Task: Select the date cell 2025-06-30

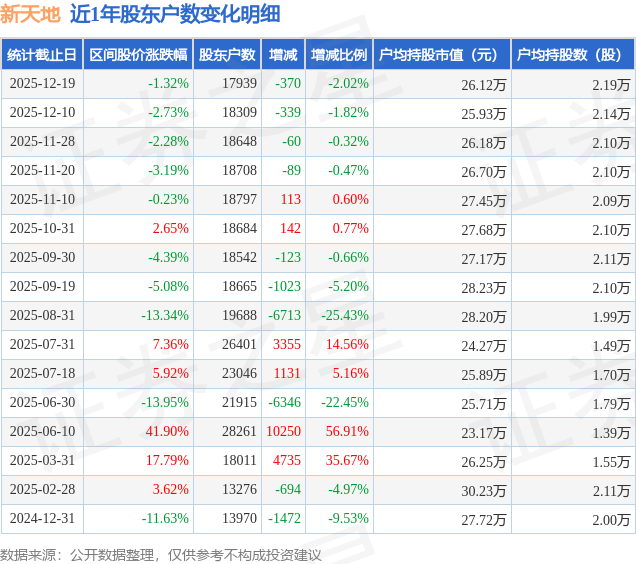Action: (x=43, y=403)
